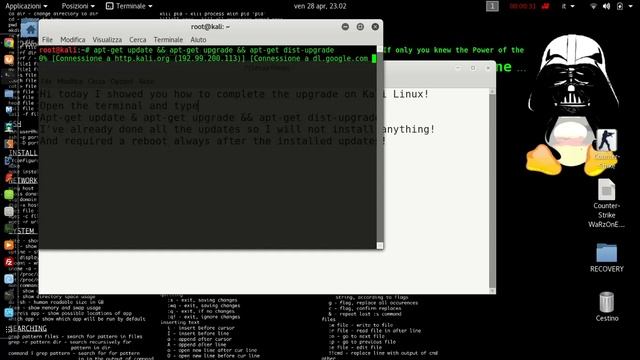Click the Wi-Fi network icon
This screenshot has height=360, width=640.
click(594, 6)
